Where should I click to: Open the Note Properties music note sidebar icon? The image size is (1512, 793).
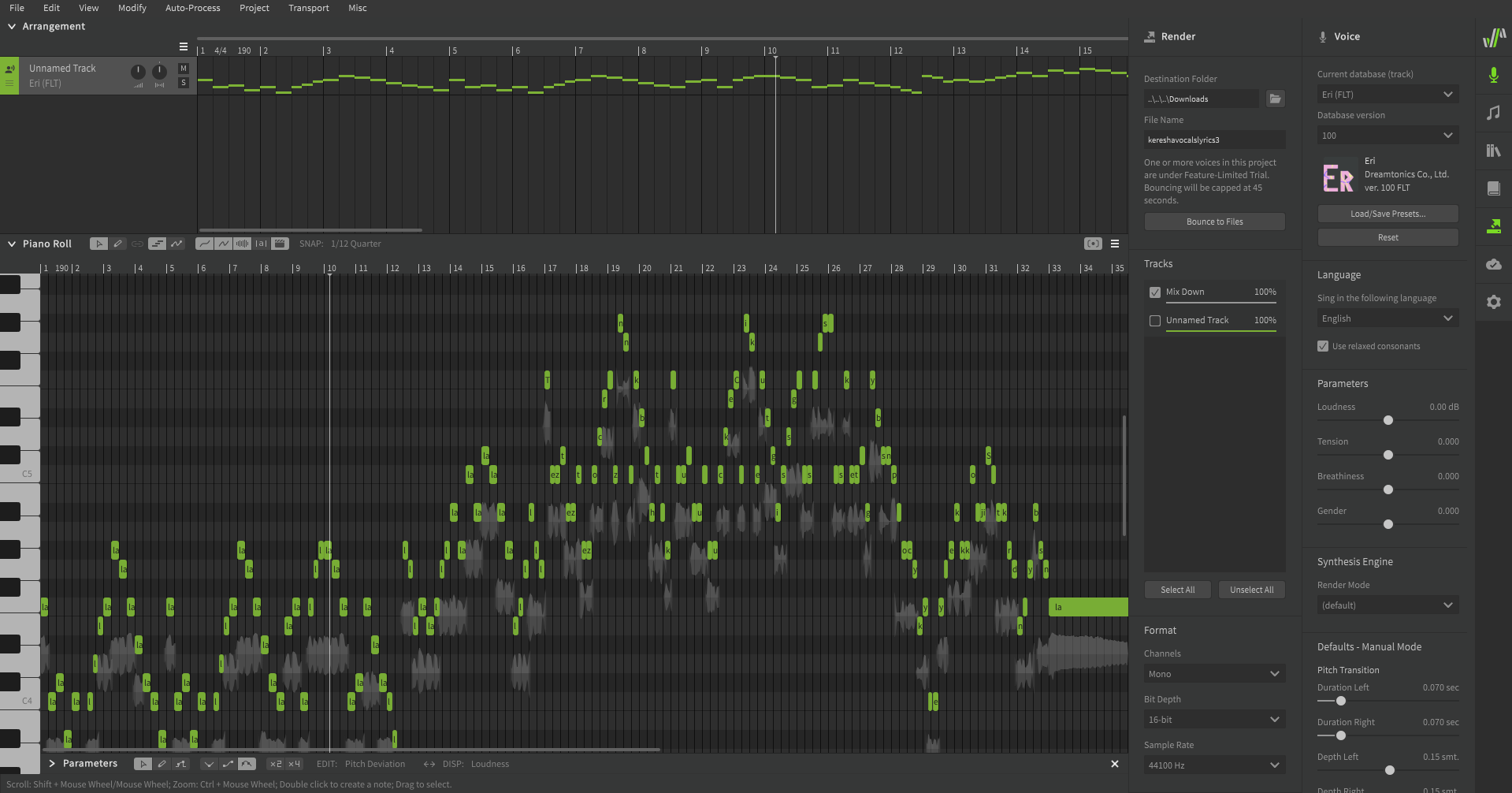[1493, 113]
